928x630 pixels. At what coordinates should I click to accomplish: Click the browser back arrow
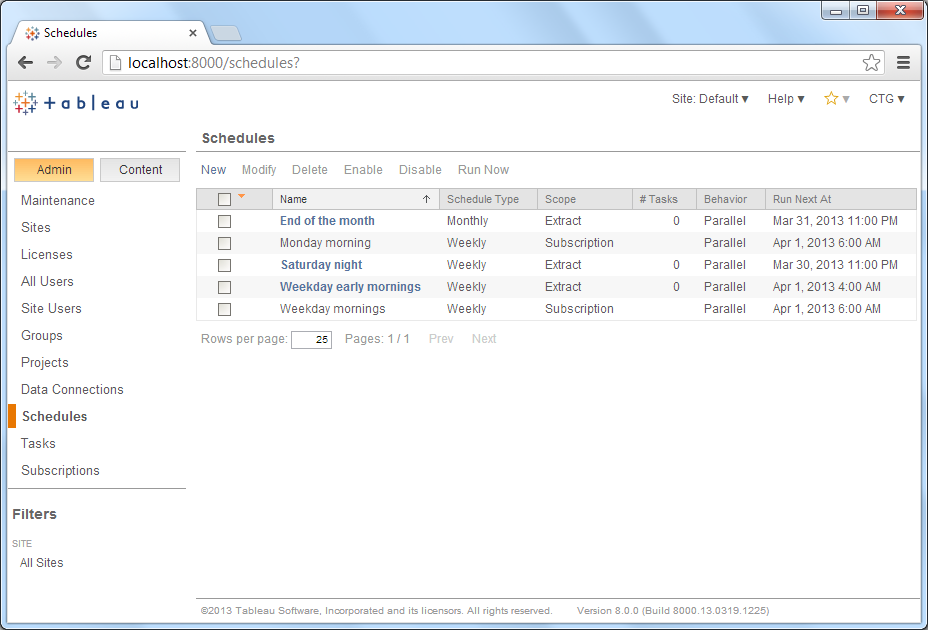coord(25,62)
